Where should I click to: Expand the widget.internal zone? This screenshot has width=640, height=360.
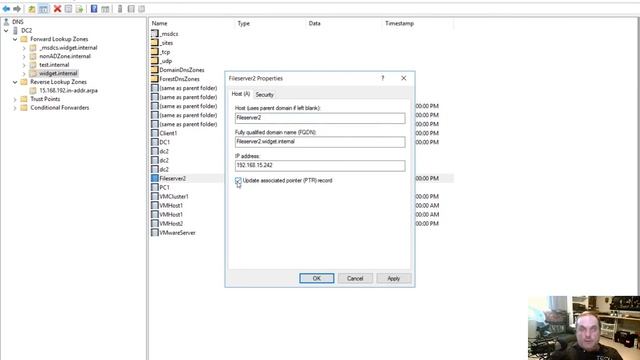[24, 73]
